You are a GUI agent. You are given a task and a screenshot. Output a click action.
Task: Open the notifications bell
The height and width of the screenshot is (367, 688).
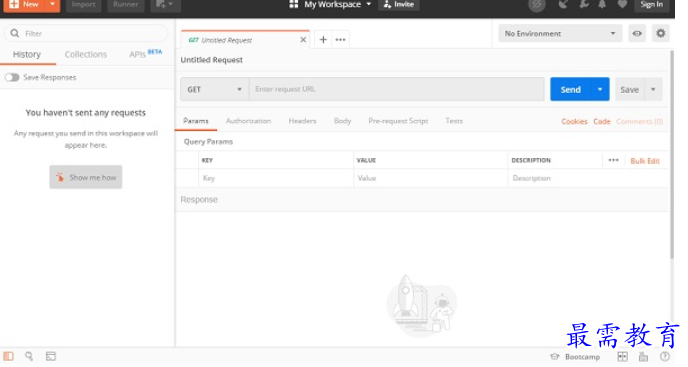pyautogui.click(x=602, y=4)
